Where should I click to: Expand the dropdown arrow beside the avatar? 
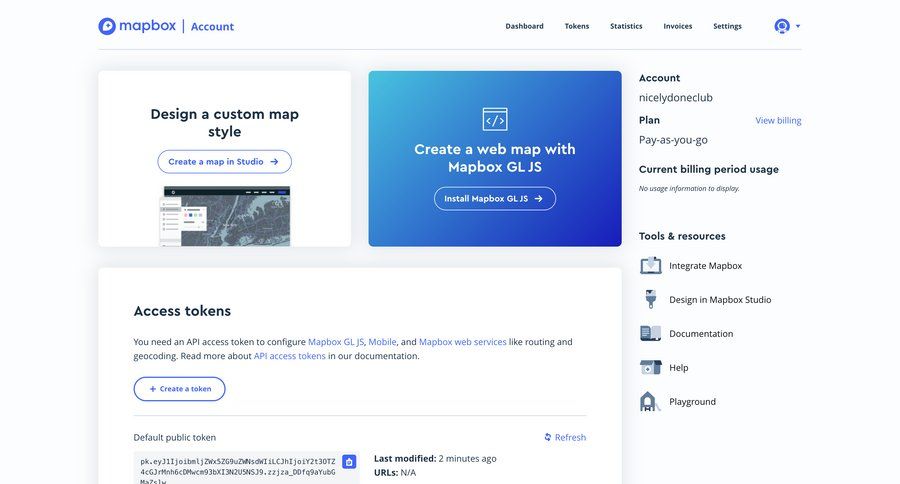798,26
